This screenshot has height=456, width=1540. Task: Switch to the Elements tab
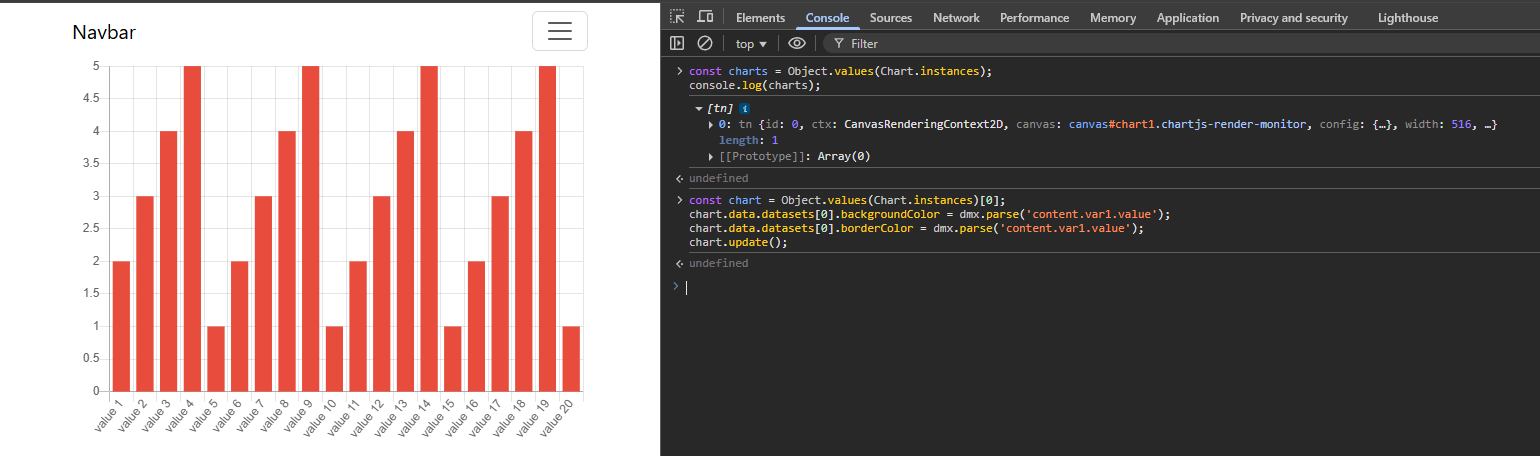[760, 17]
